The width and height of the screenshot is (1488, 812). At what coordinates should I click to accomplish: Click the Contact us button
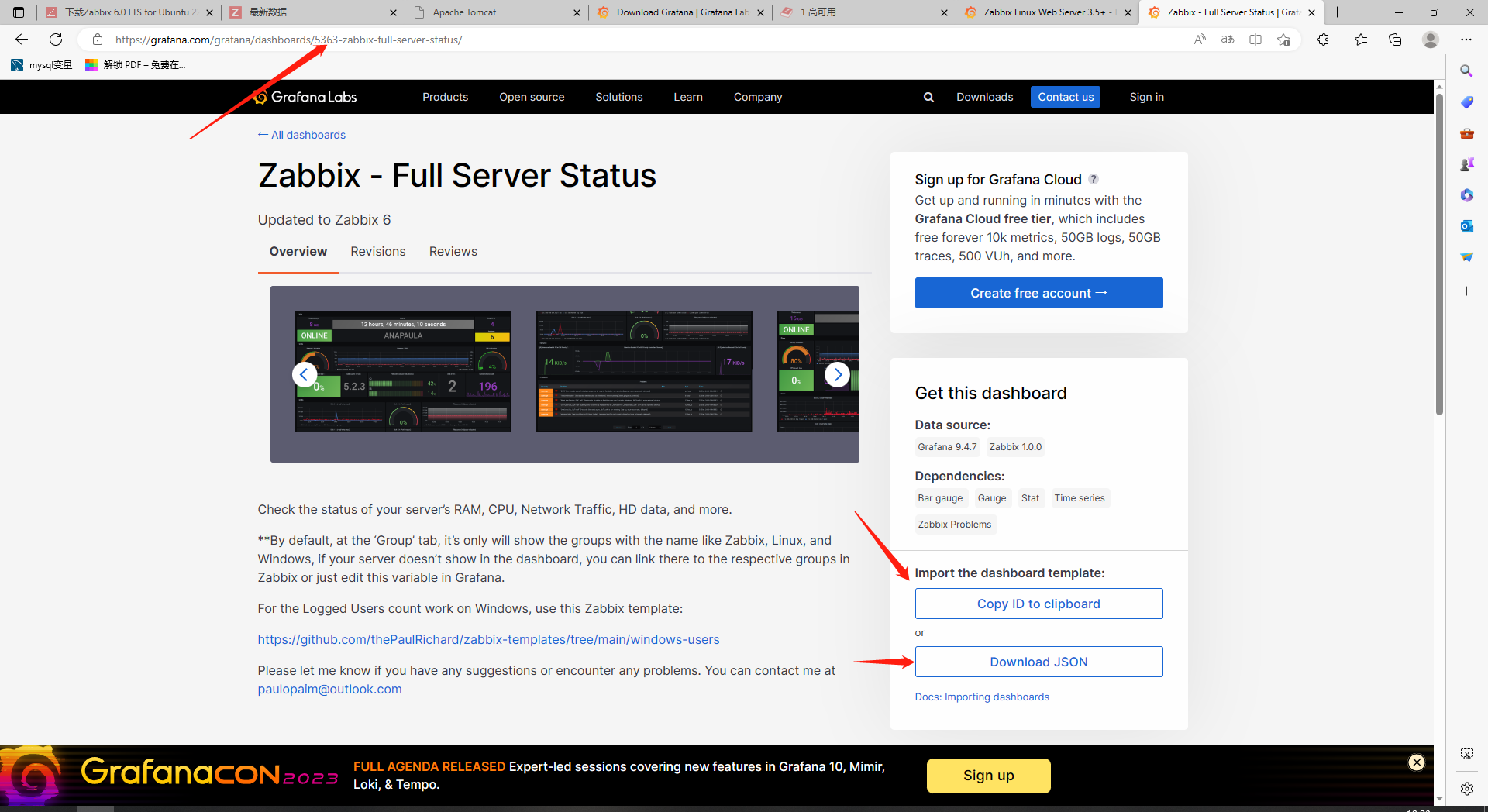pos(1066,97)
